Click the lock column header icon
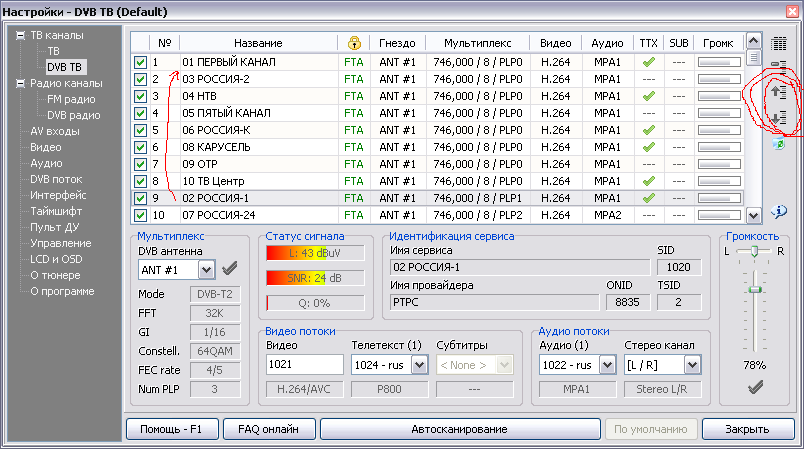 pos(354,43)
